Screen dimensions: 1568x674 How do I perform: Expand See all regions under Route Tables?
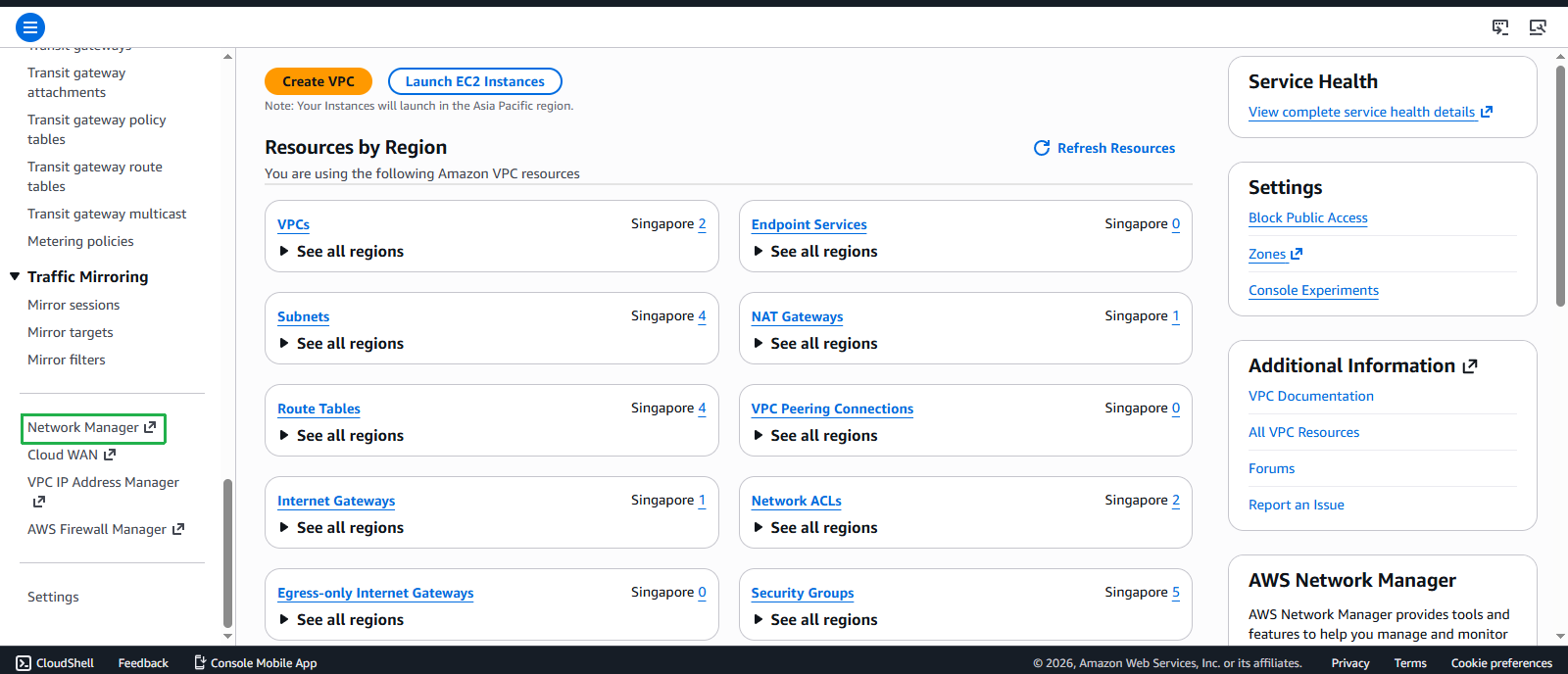[x=341, y=436]
